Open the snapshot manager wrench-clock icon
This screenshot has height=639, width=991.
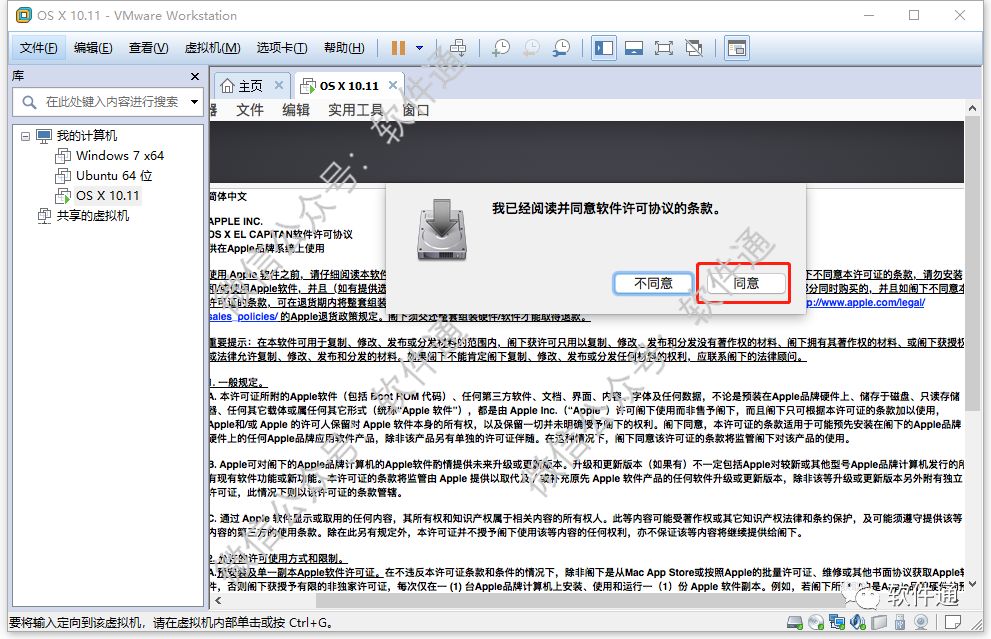561,48
